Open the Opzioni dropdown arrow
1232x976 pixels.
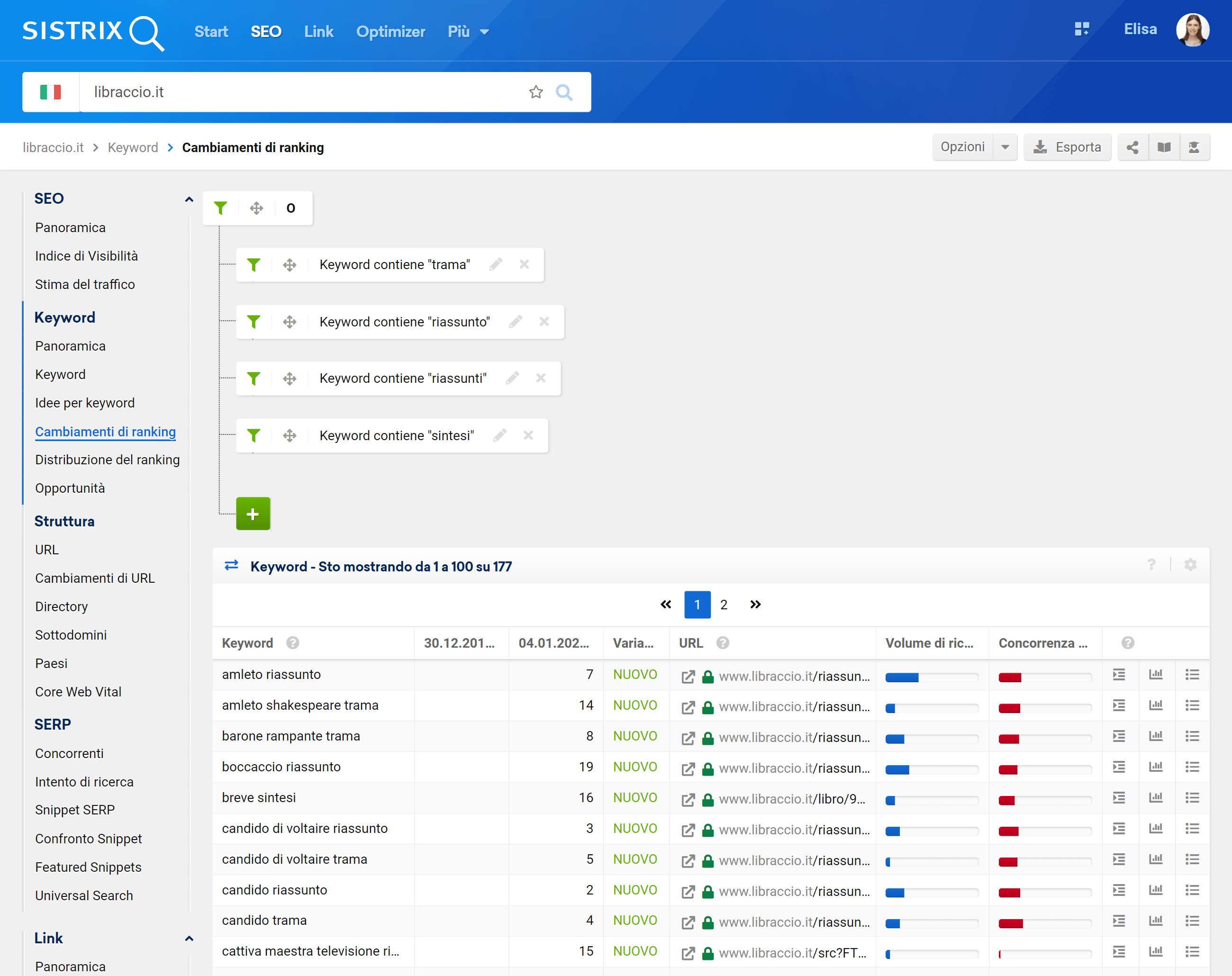pos(1005,147)
